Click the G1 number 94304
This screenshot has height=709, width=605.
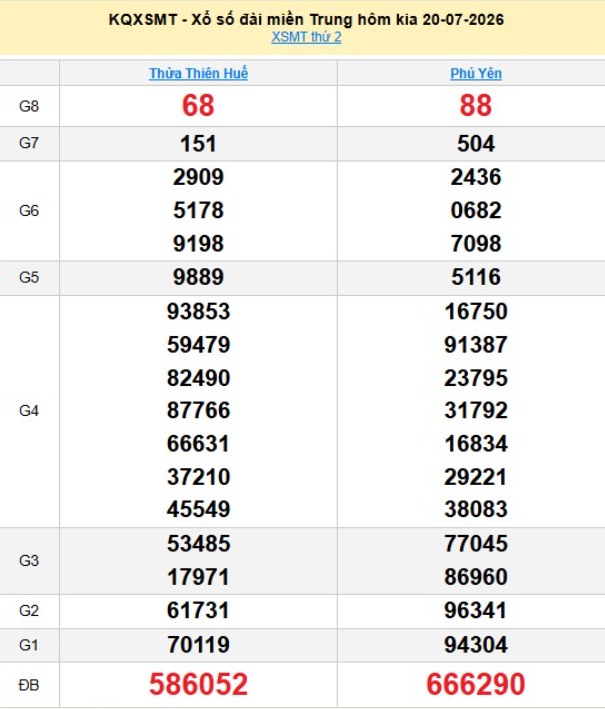click(x=476, y=644)
